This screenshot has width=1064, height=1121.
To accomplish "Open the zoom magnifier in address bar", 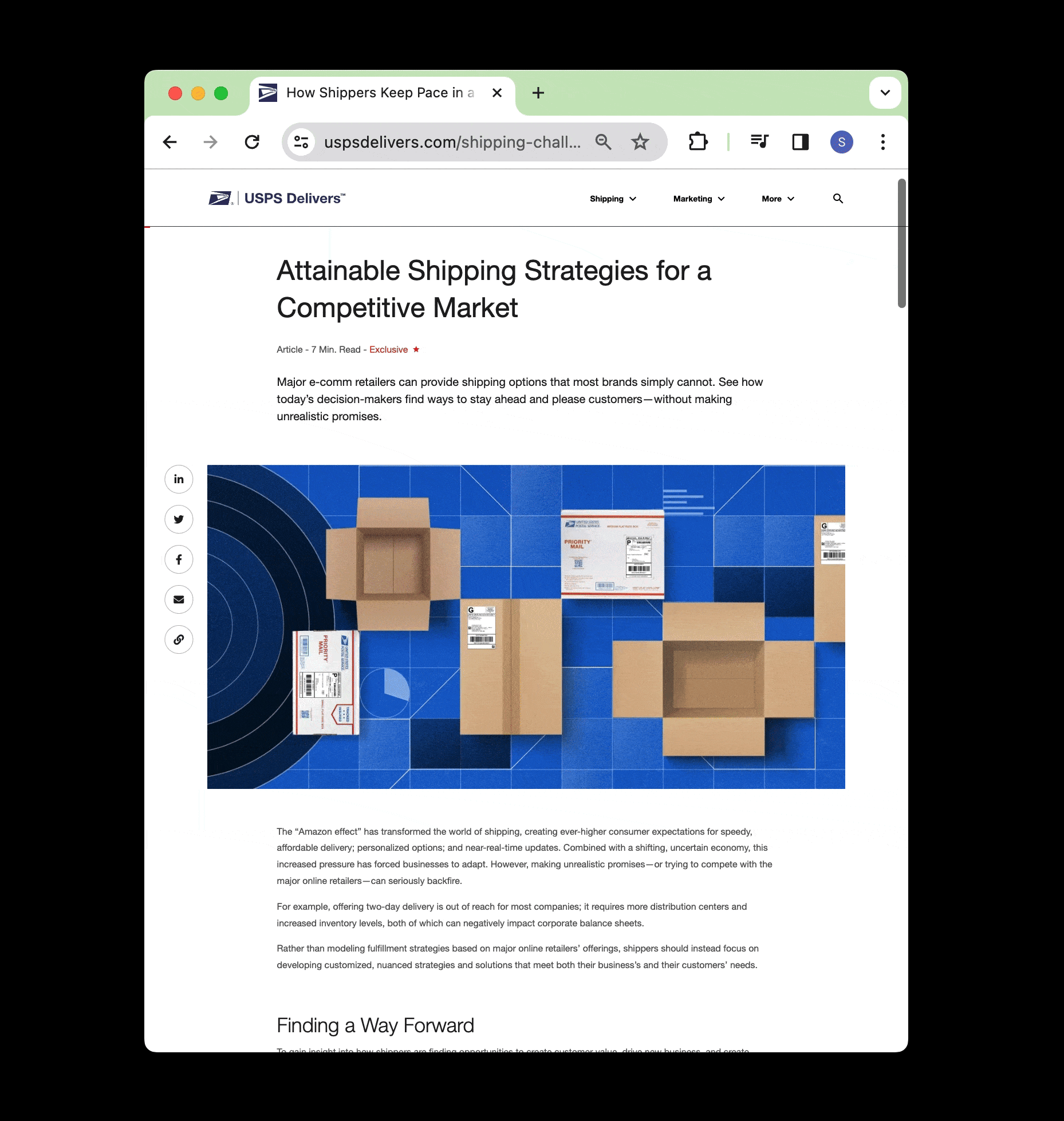I will click(603, 142).
